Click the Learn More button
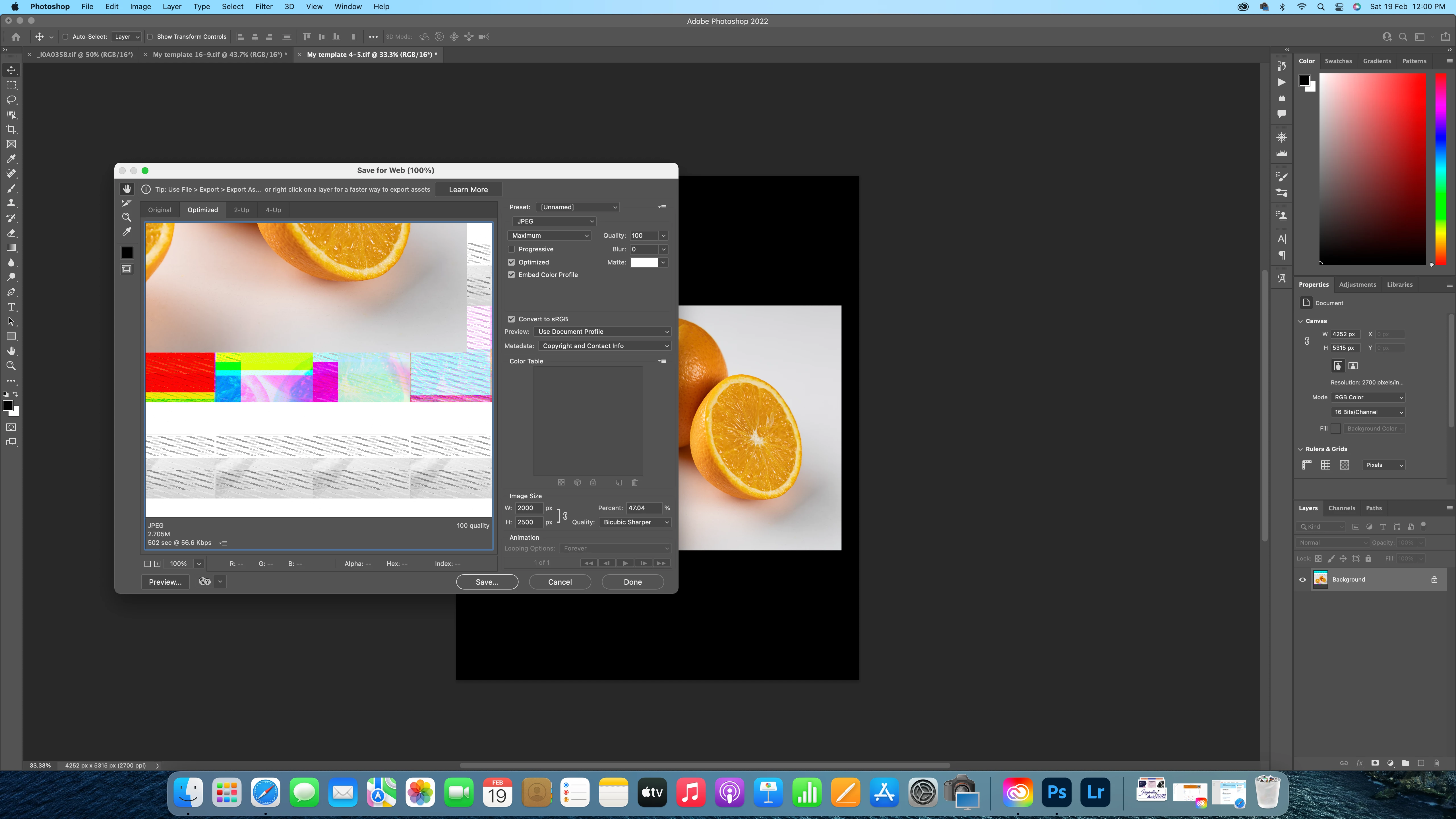Screen dimensions: 1456x819 468,189
